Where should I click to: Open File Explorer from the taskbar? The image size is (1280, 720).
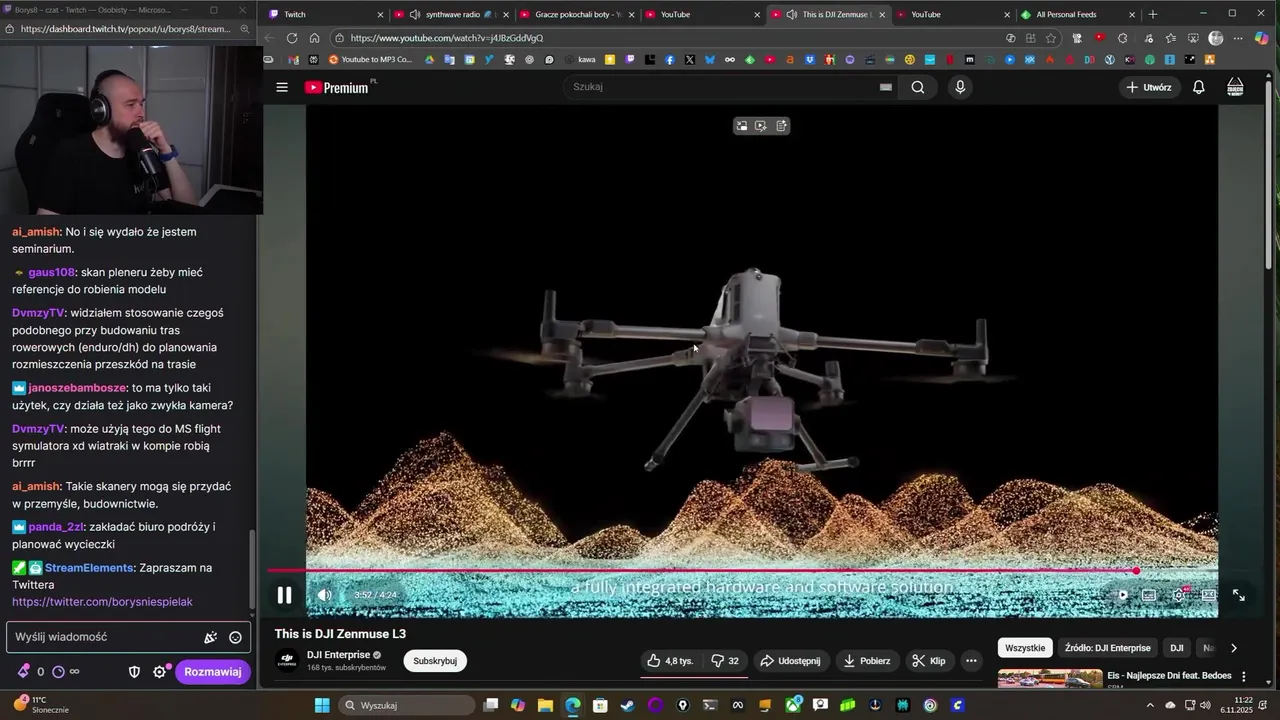(x=545, y=705)
